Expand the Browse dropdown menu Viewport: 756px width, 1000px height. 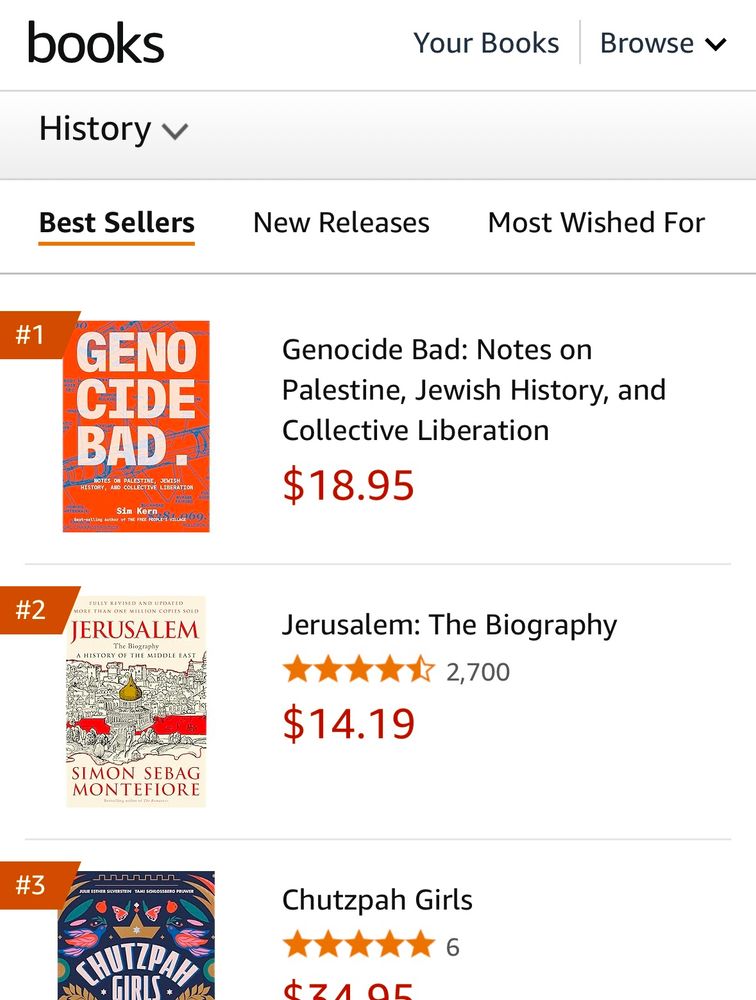pyautogui.click(x=662, y=43)
